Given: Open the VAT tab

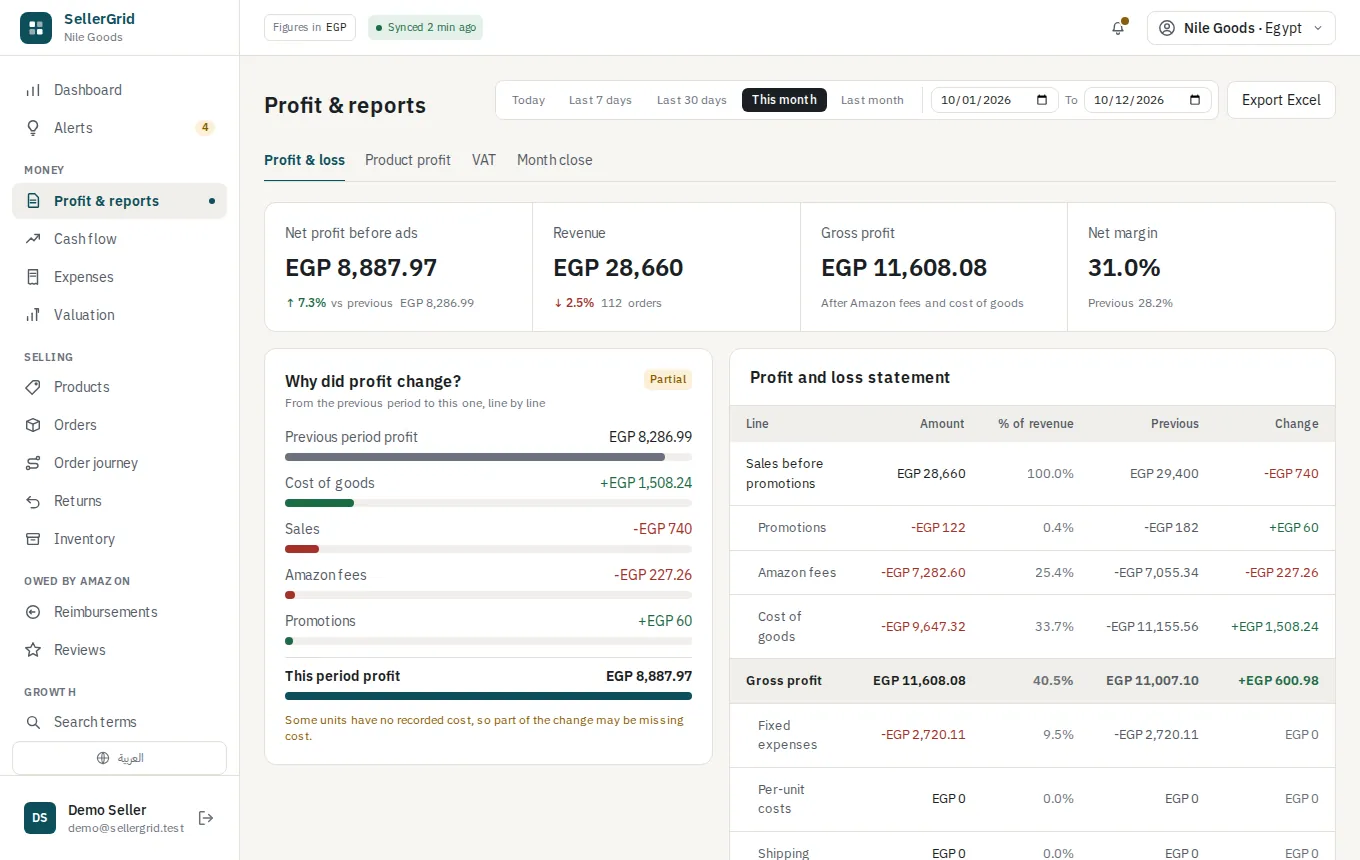Looking at the screenshot, I should (484, 160).
